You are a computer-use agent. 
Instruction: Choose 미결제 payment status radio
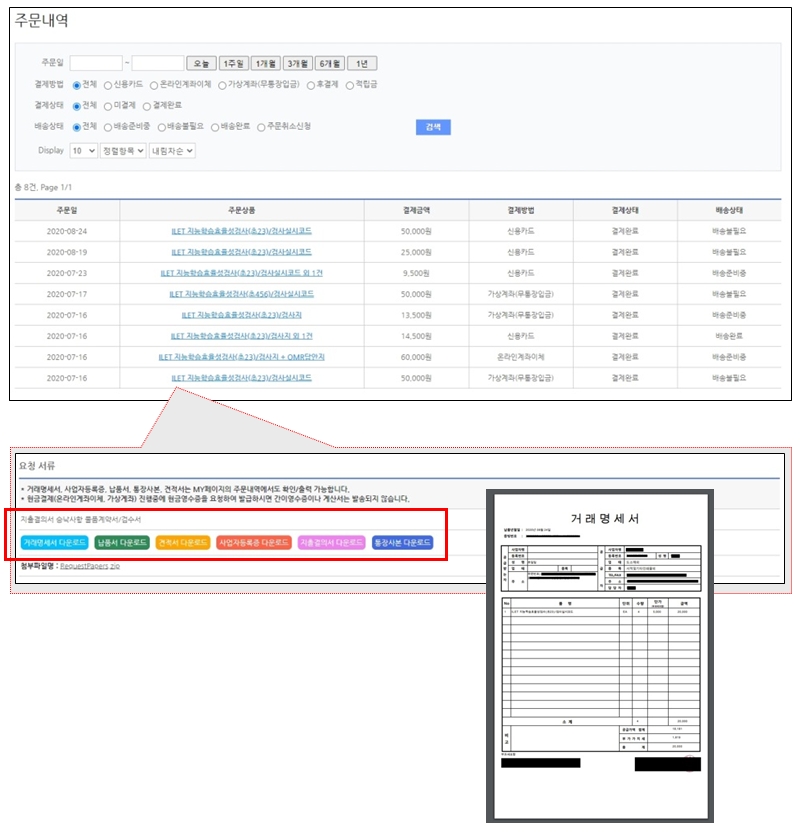click(x=108, y=105)
